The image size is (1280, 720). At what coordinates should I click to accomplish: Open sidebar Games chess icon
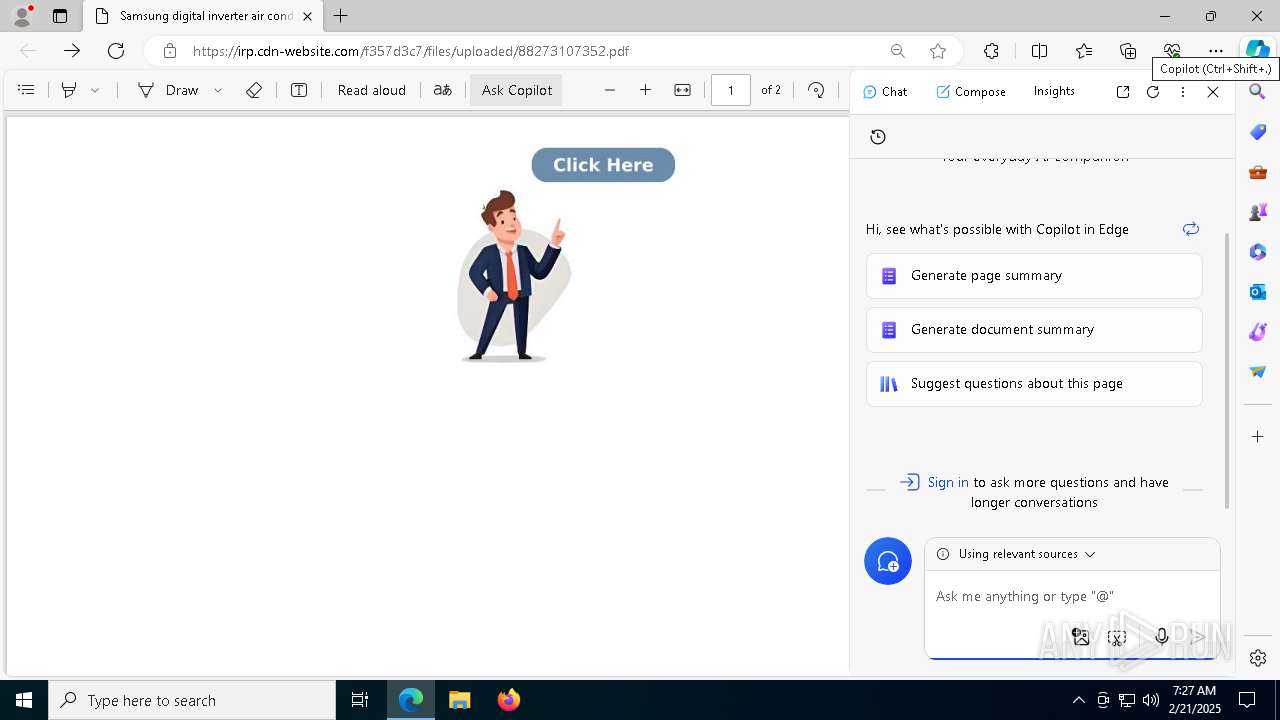(1258, 212)
